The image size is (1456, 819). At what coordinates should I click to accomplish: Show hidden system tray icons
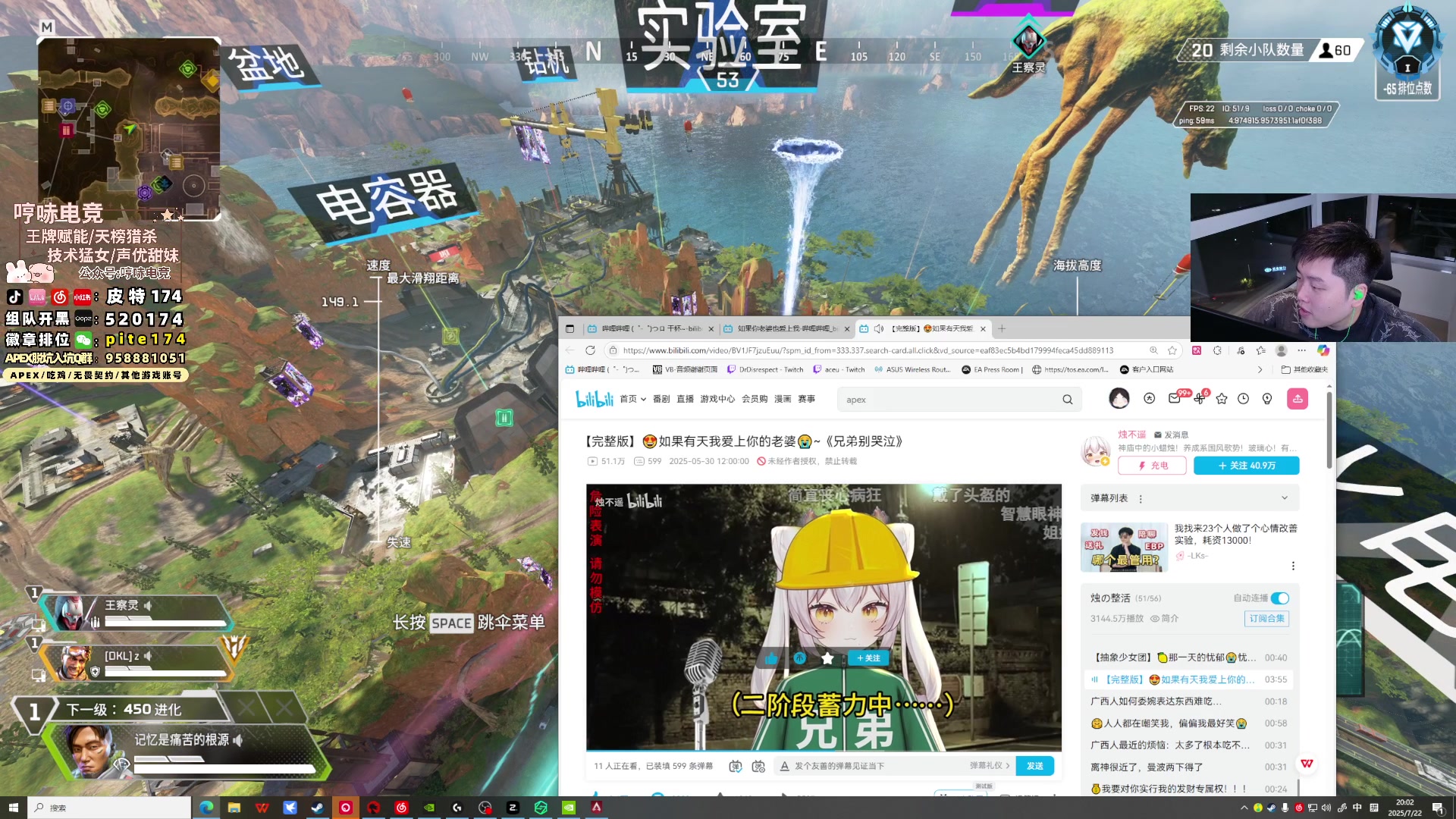(x=1244, y=808)
